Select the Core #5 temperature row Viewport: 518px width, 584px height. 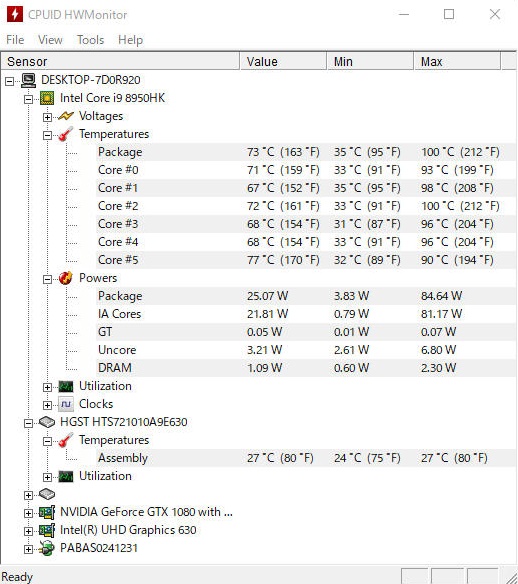pos(306,260)
